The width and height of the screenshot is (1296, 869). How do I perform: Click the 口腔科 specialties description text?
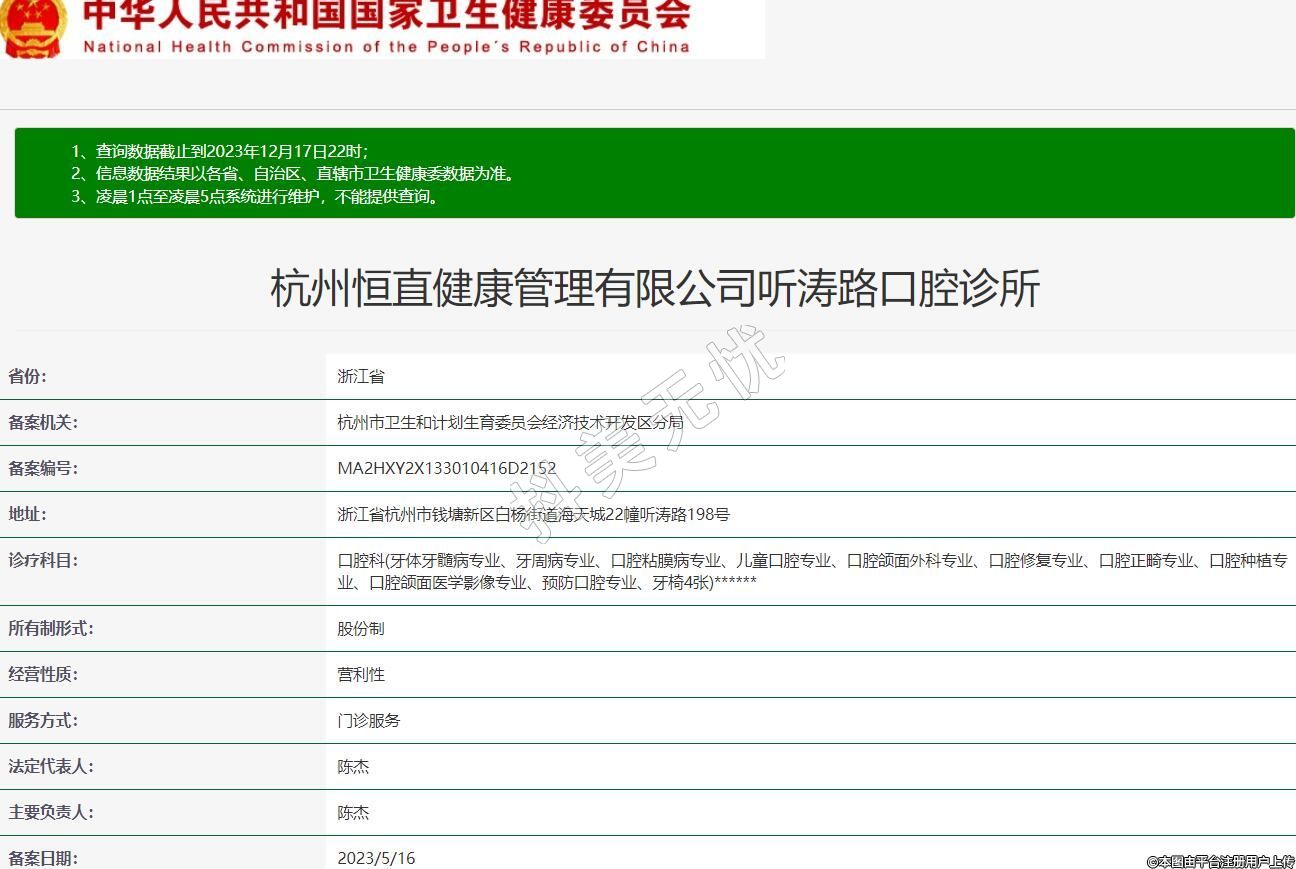pyautogui.click(x=811, y=571)
